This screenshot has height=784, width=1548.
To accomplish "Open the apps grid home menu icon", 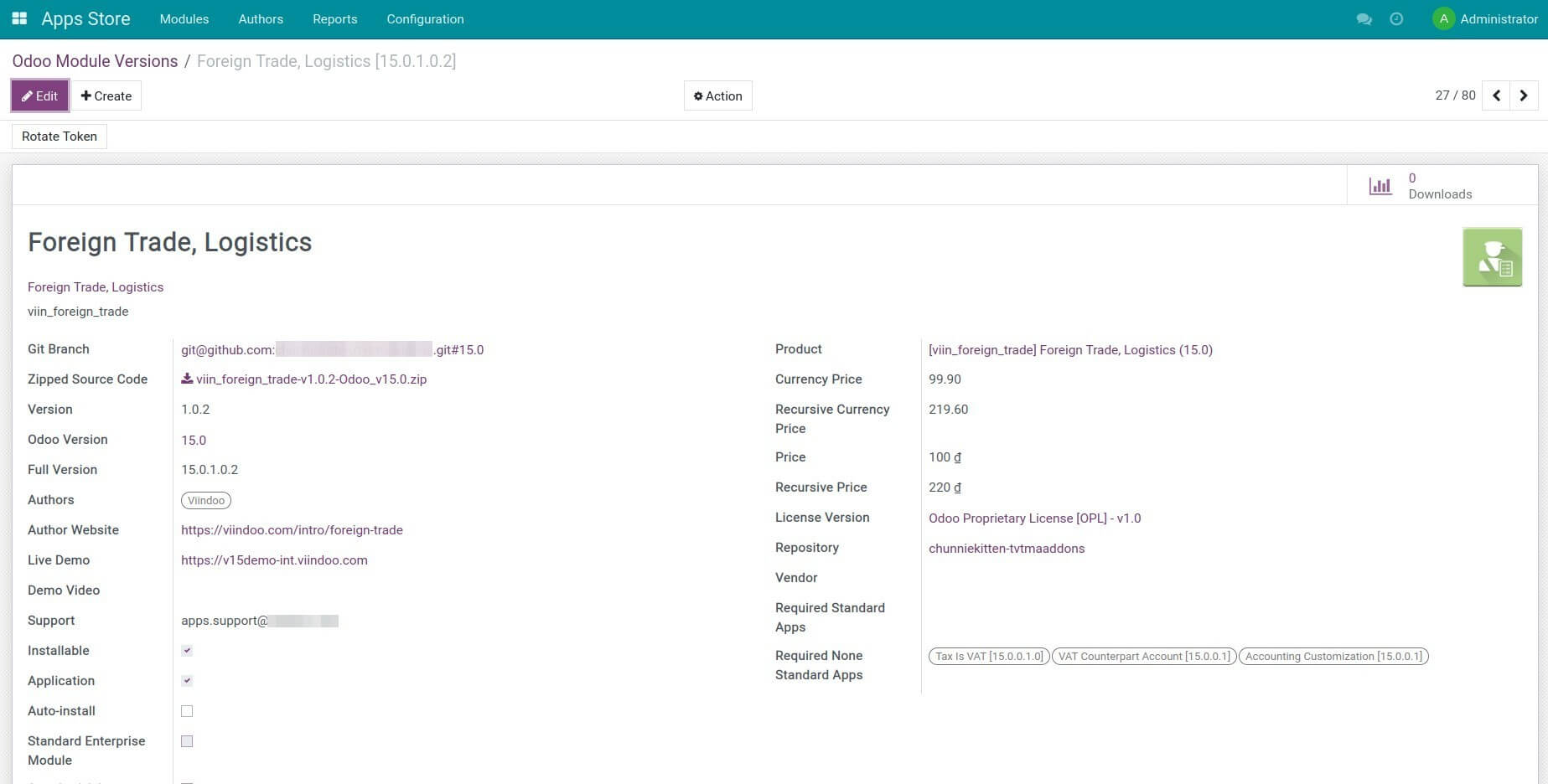I will point(19,18).
